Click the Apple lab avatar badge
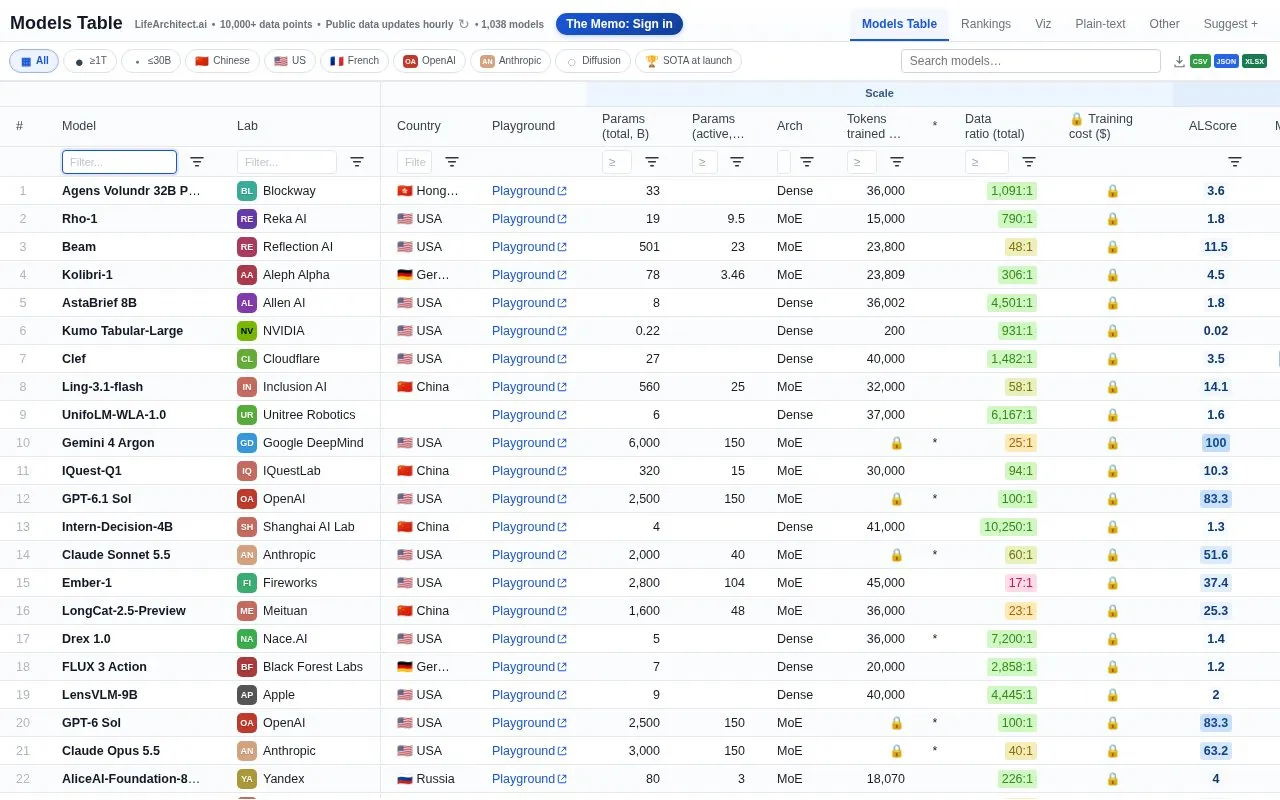1280x800 pixels. pyautogui.click(x=247, y=695)
